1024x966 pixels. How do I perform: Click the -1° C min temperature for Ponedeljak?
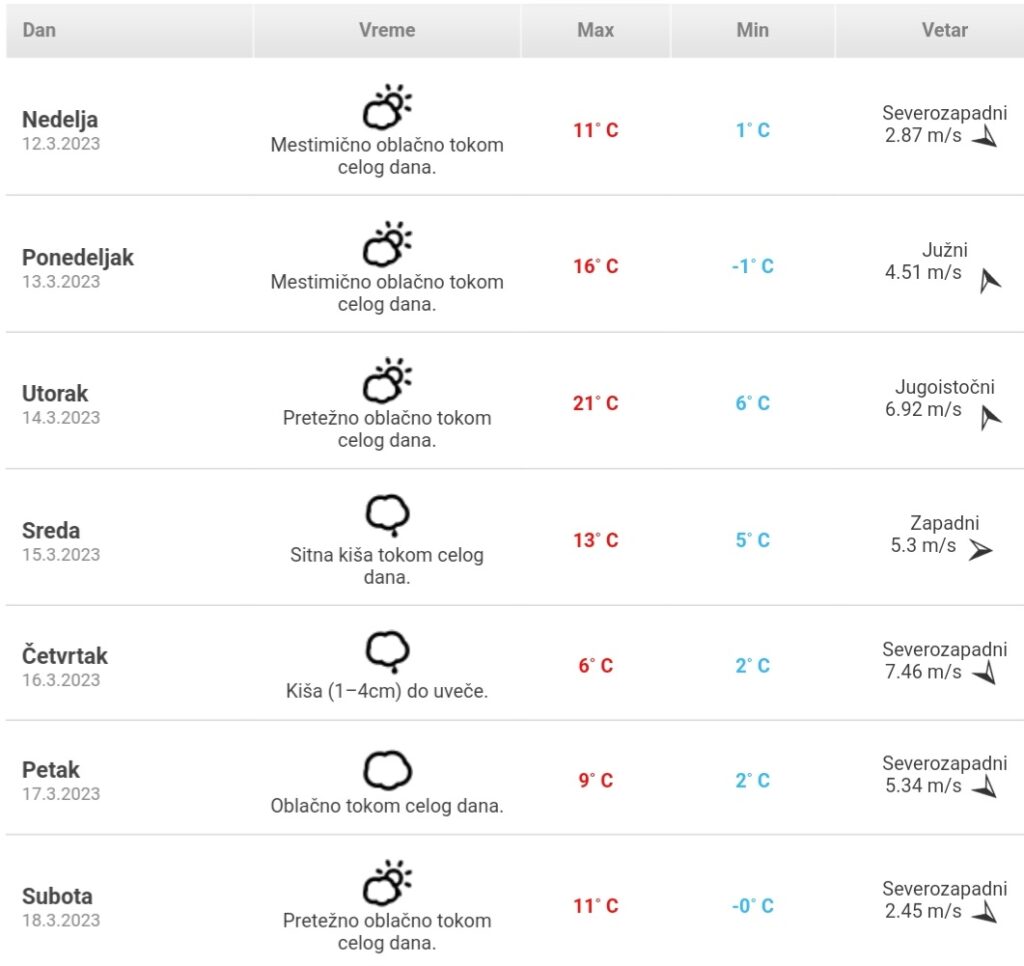[752, 266]
